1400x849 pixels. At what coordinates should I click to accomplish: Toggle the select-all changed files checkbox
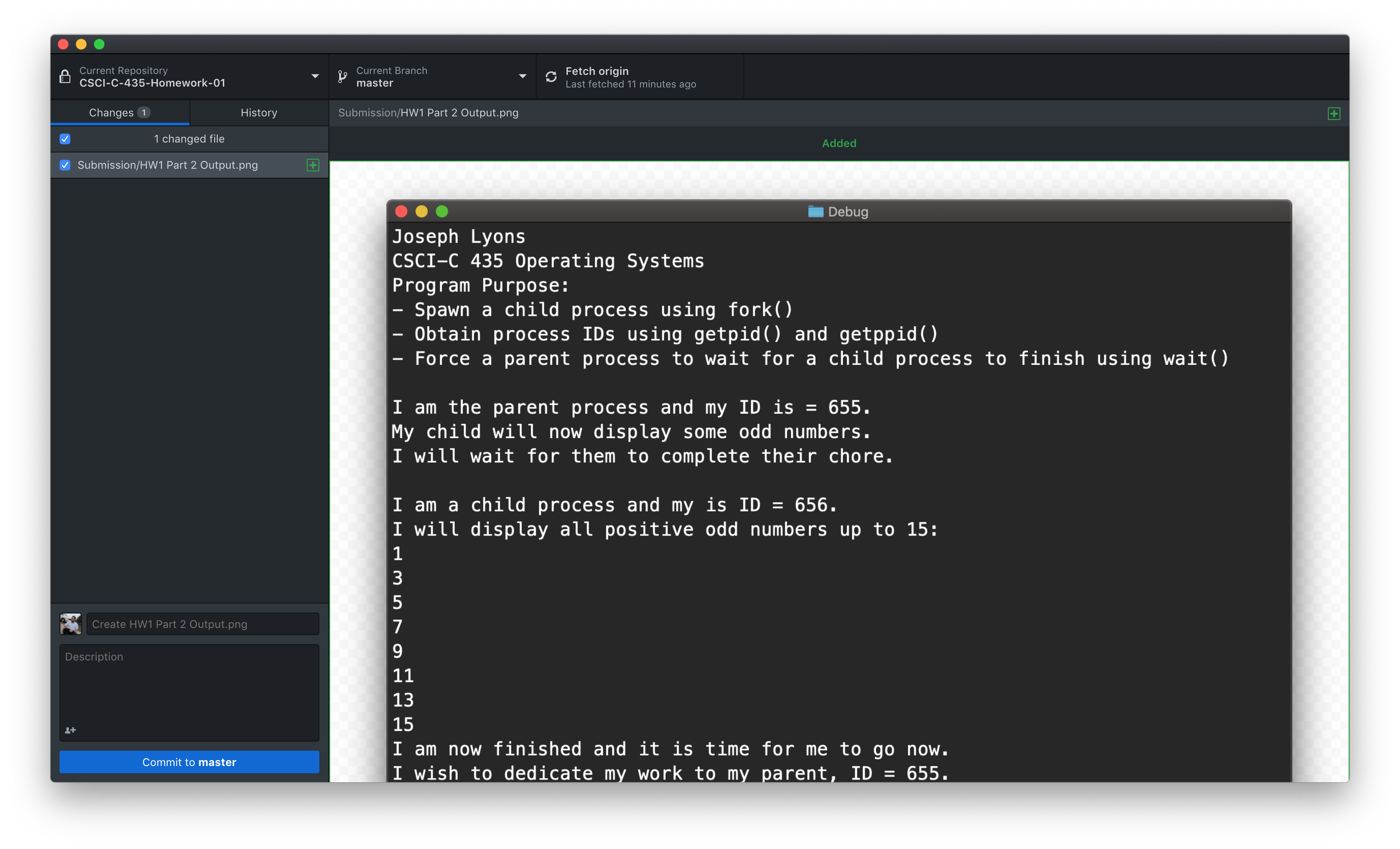tap(65, 138)
